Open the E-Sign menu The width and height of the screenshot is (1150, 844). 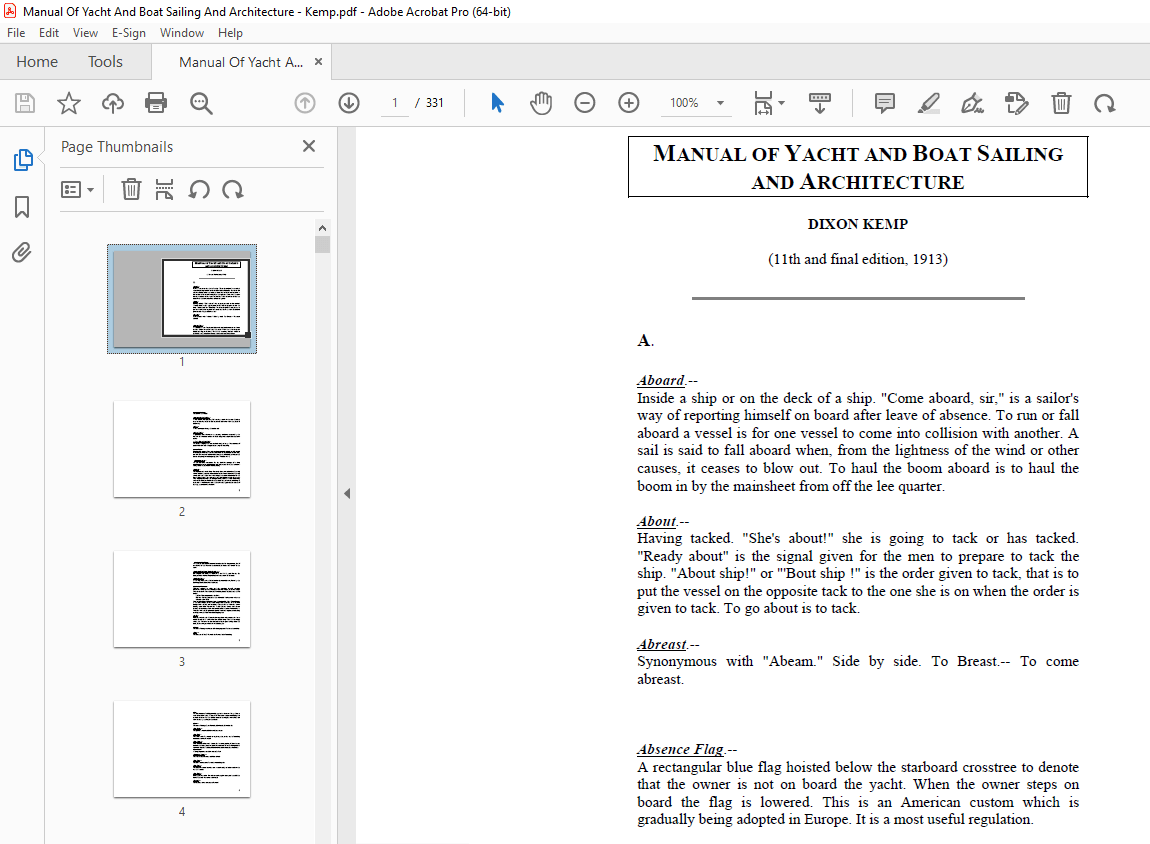click(129, 32)
